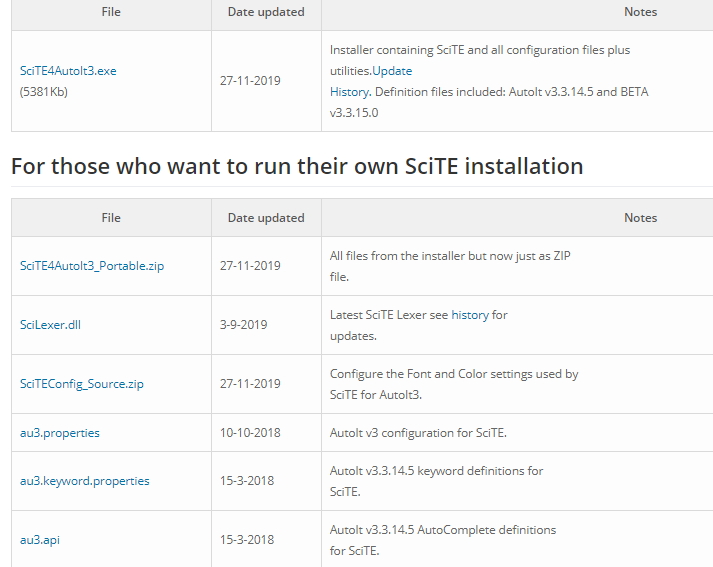The height and width of the screenshot is (567, 713).
Task: Click the Notes header of the second table
Action: pyautogui.click(x=640, y=218)
